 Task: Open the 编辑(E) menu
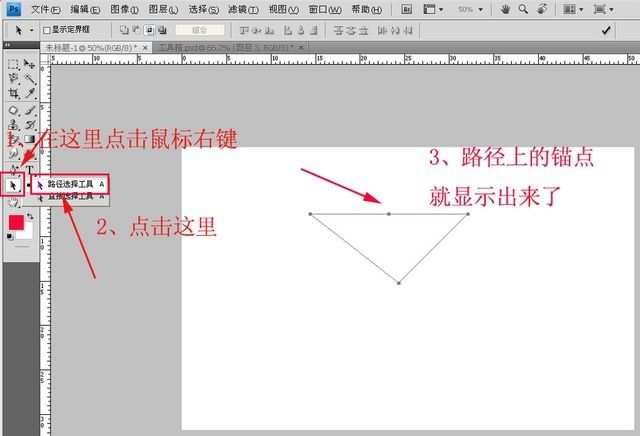click(x=85, y=9)
